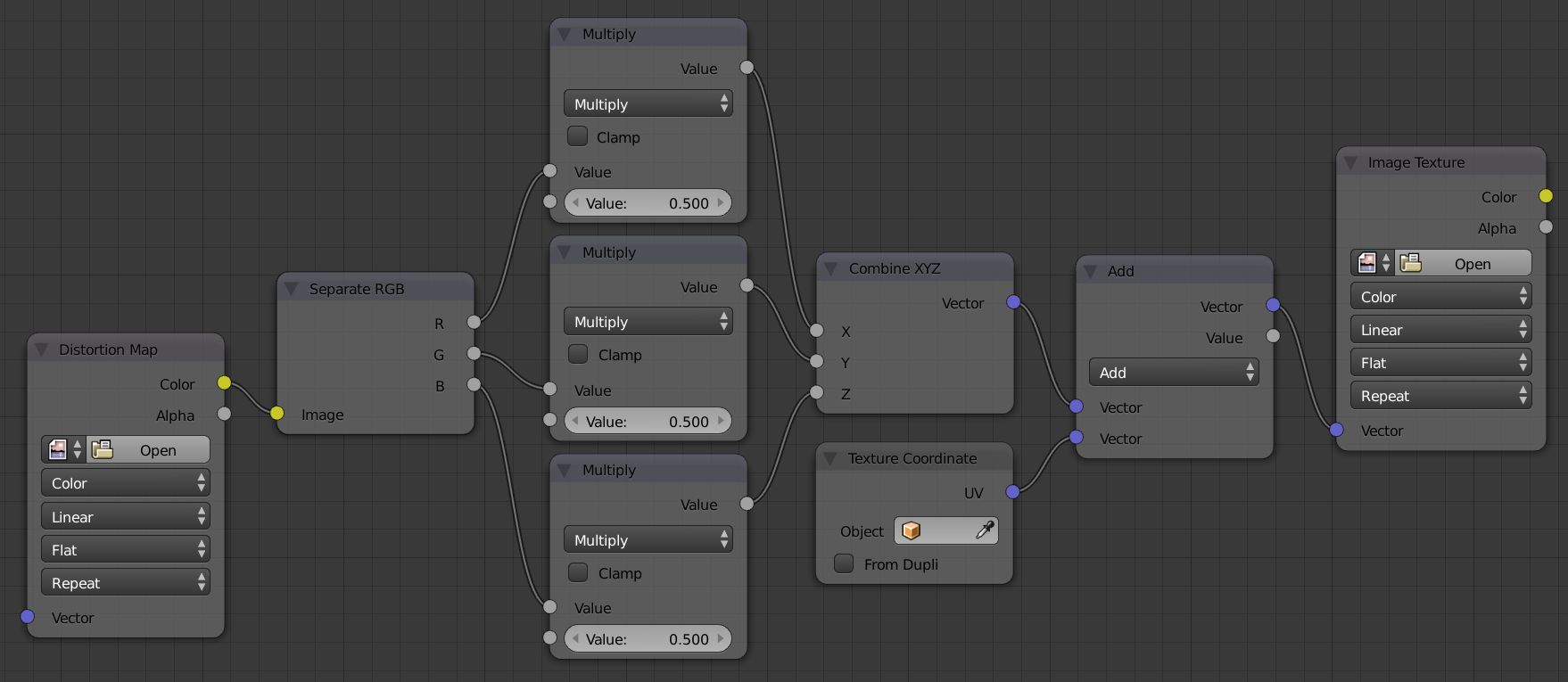The width and height of the screenshot is (1568, 682).
Task: Open Repeat dropdown in Image Texture node
Action: pyautogui.click(x=1440, y=395)
